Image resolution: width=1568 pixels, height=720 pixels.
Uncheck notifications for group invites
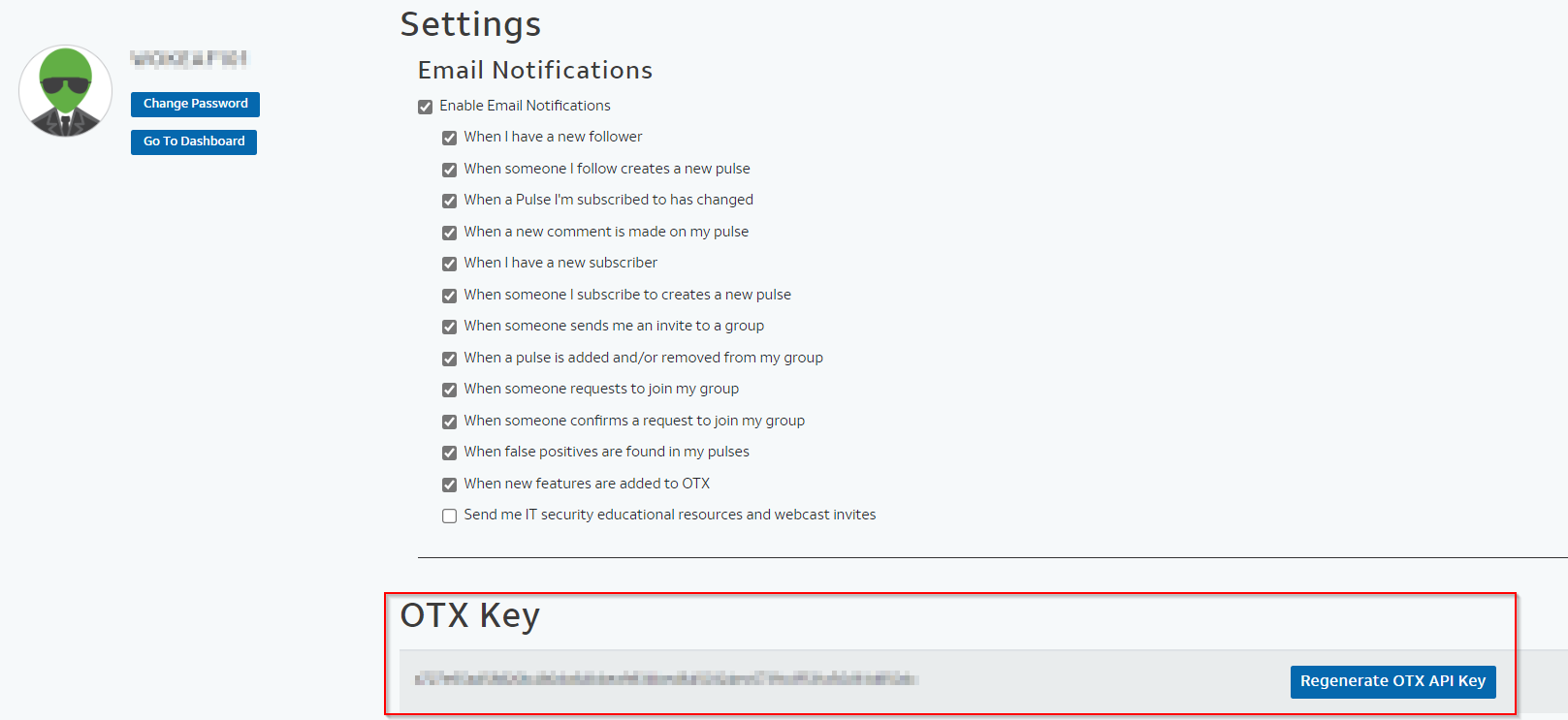coord(449,327)
